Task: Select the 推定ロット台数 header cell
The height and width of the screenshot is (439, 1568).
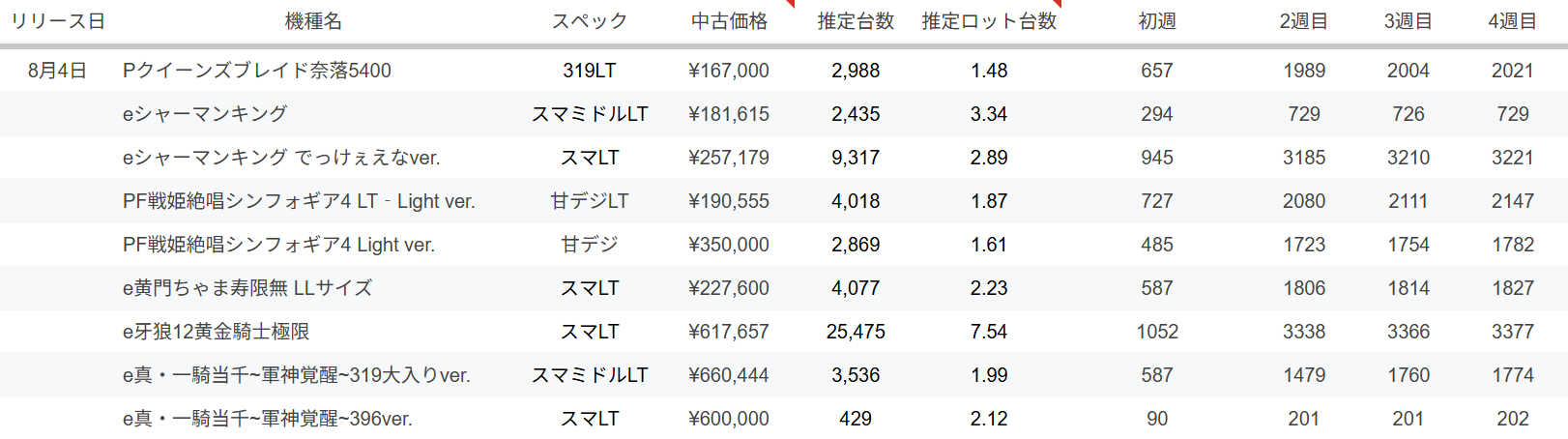Action: 989,21
